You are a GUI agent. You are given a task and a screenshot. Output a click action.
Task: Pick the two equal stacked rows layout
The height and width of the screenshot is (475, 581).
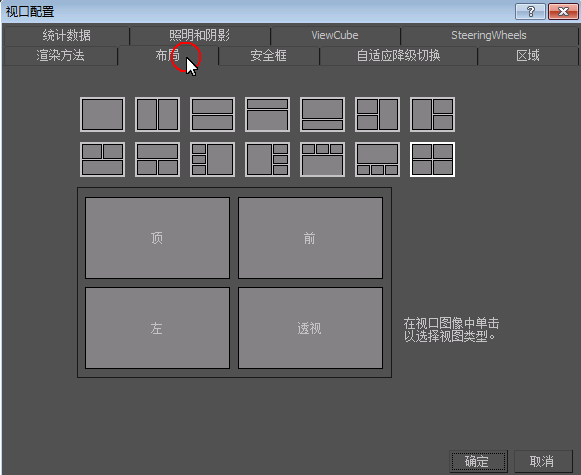[212, 114]
